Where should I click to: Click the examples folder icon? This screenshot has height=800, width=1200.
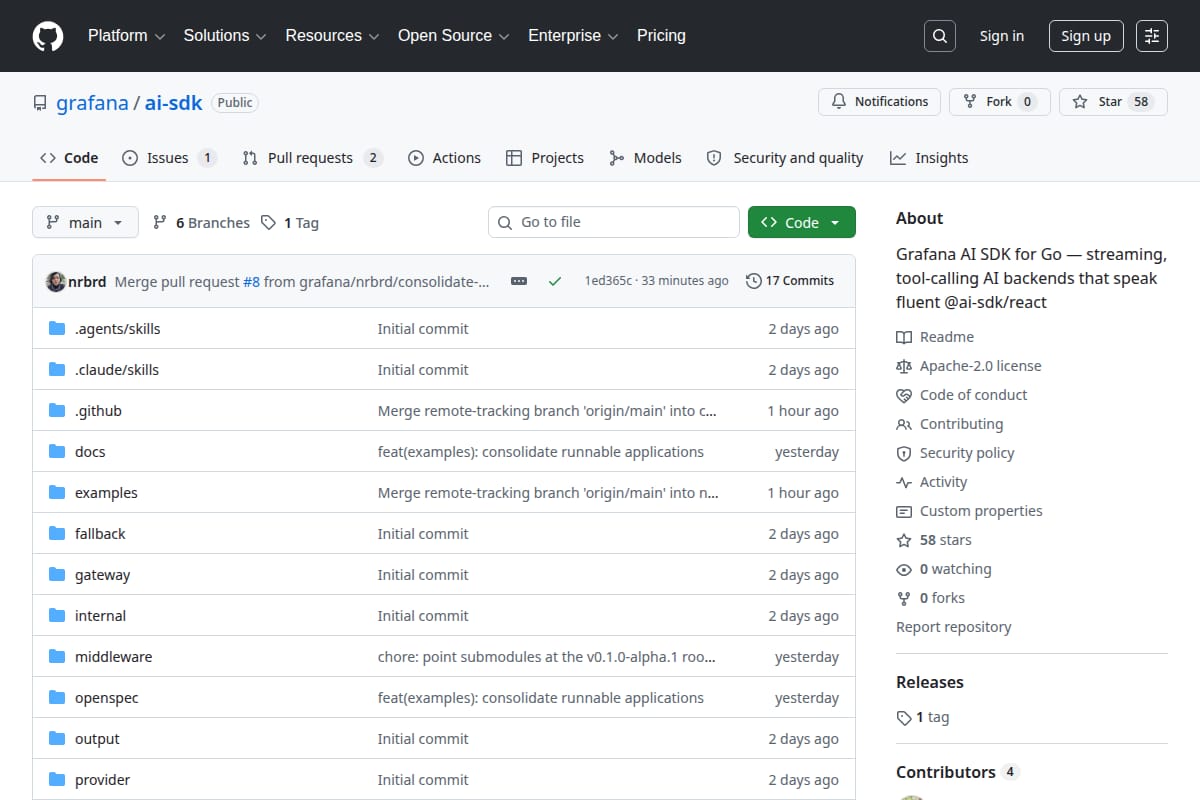[x=57, y=493]
